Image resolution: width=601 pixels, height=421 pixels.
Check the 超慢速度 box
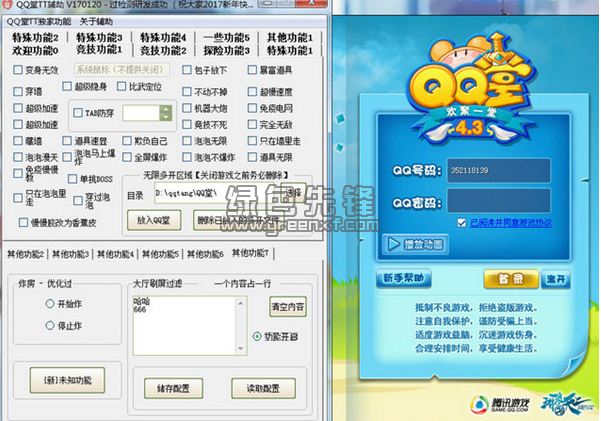tap(252, 91)
